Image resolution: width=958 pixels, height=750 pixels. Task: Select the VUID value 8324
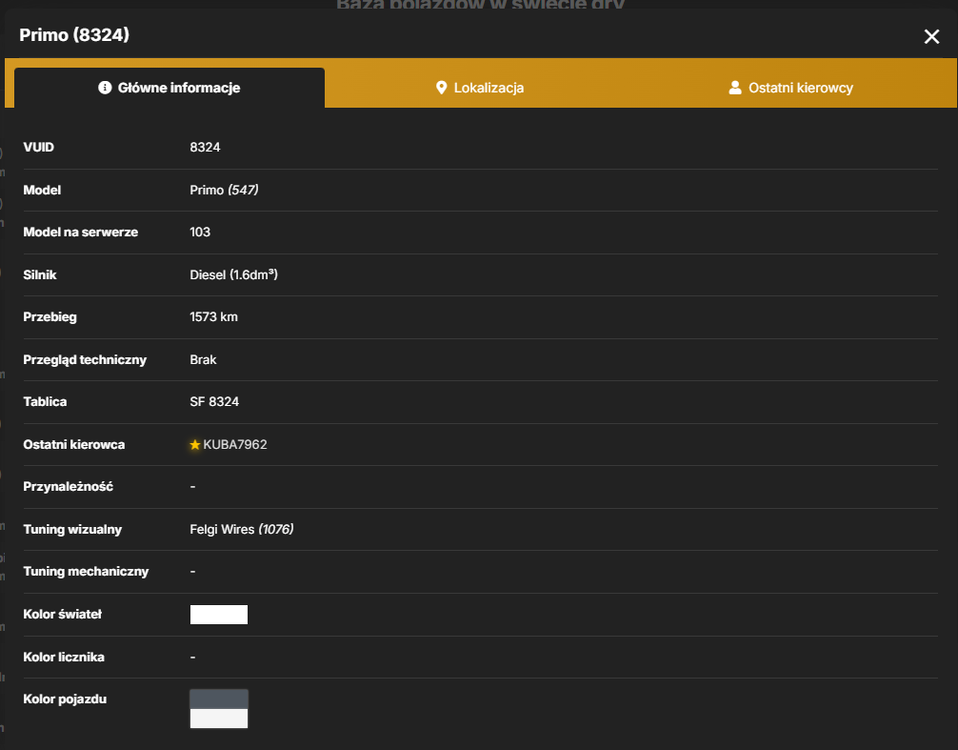[205, 147]
